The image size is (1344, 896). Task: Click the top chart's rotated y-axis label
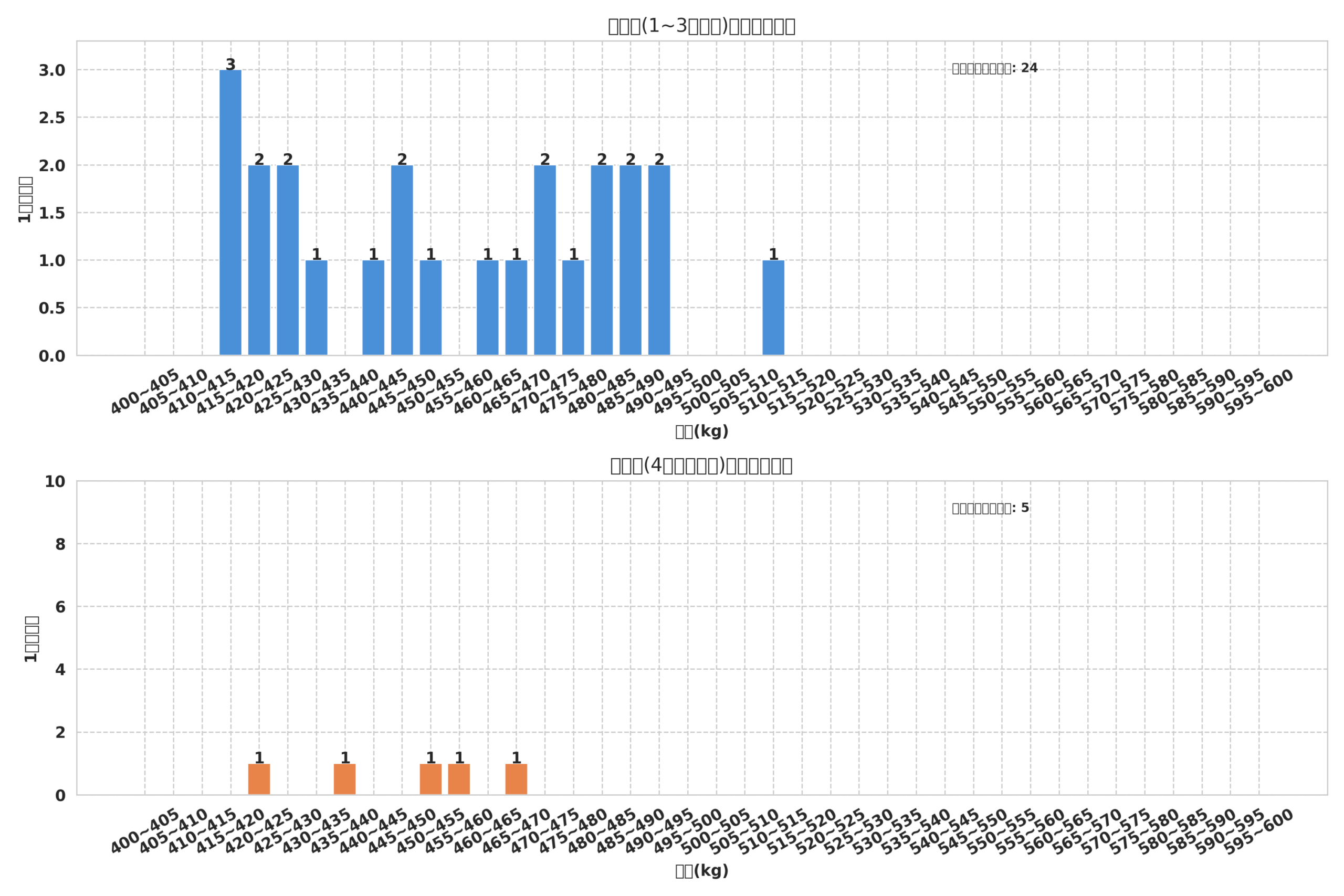25,199
